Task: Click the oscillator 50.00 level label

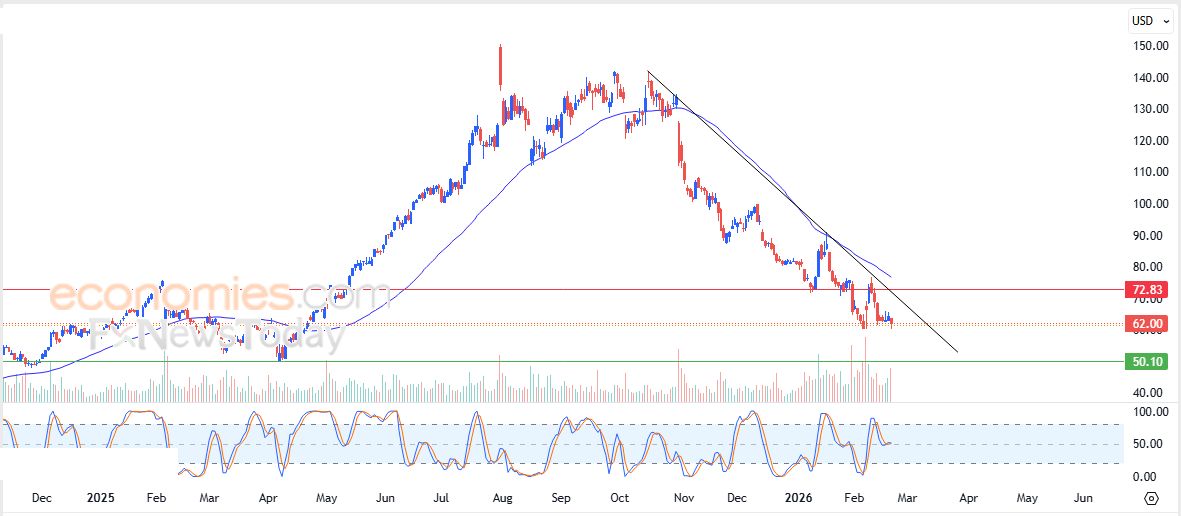Action: (x=1148, y=444)
